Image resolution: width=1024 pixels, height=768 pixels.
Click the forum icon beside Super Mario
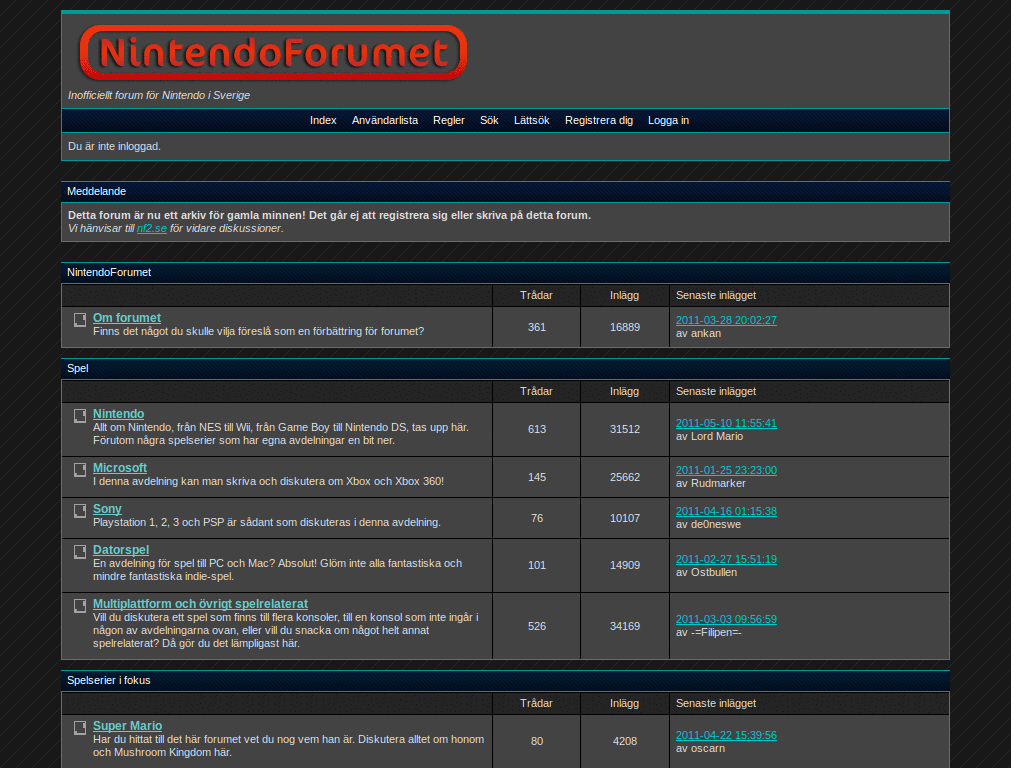[80, 728]
